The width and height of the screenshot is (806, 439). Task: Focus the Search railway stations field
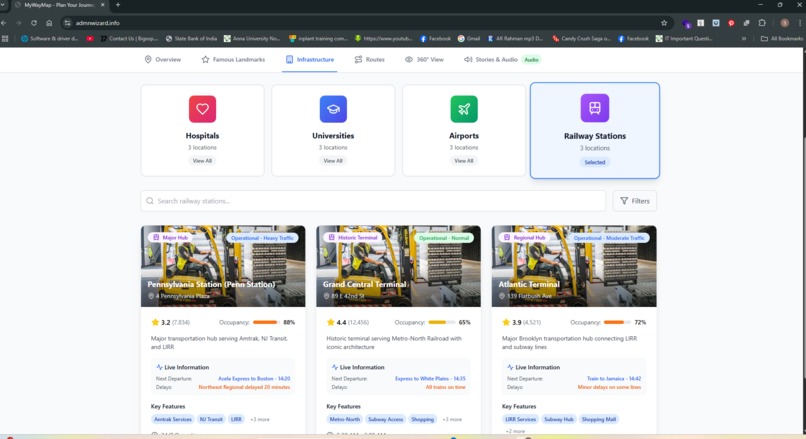tap(373, 201)
